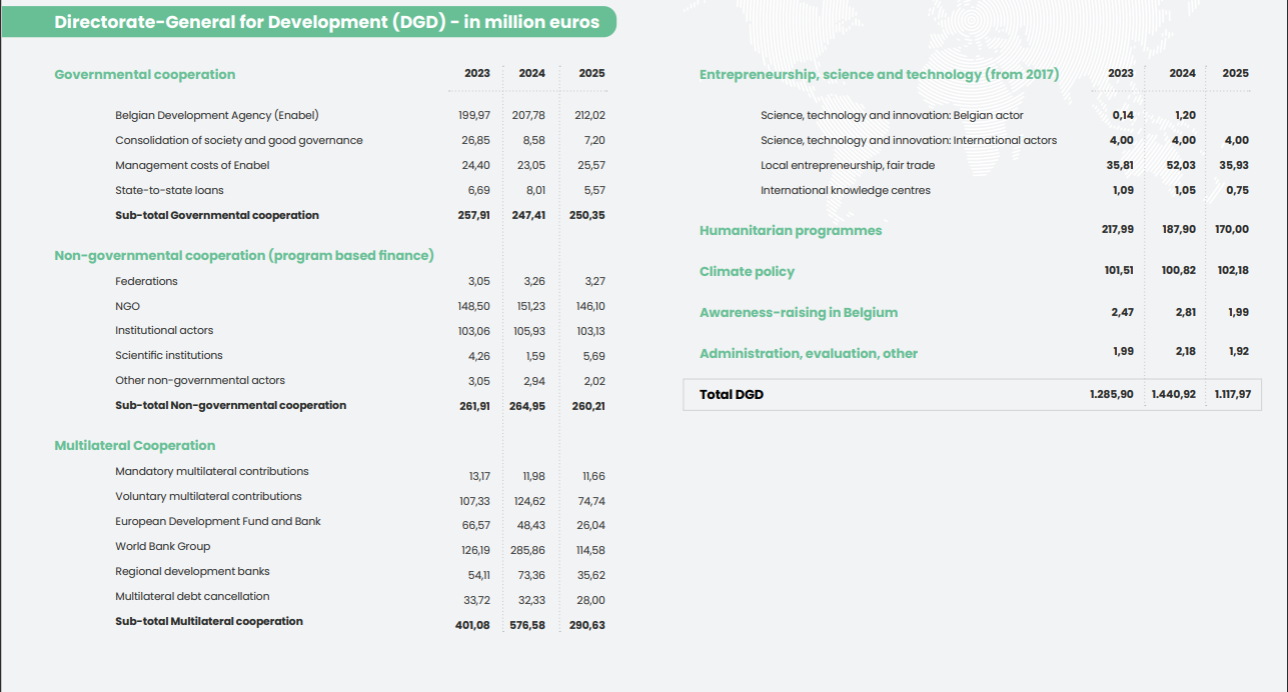Screen dimensions: 1288x692
Task: Click "Other non-governmental actors" label
Action: [x=200, y=380]
